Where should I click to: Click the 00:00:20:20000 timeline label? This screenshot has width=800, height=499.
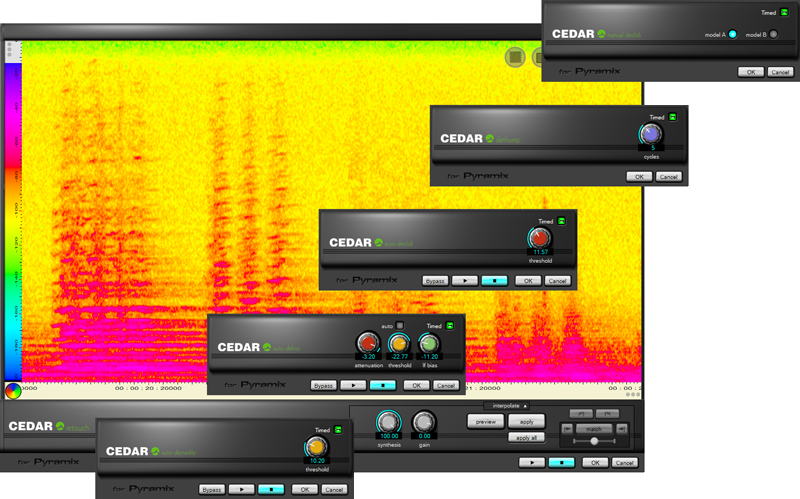pos(148,388)
